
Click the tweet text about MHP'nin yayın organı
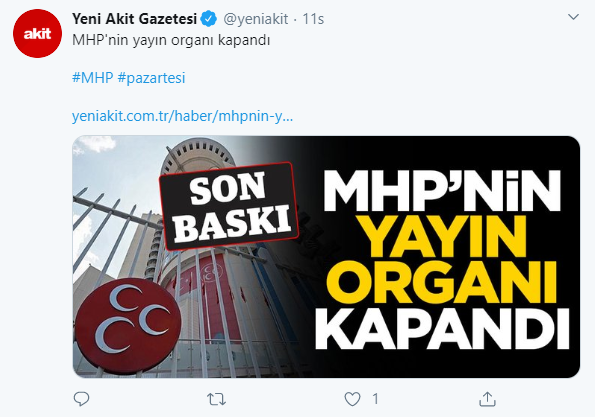click(171, 40)
